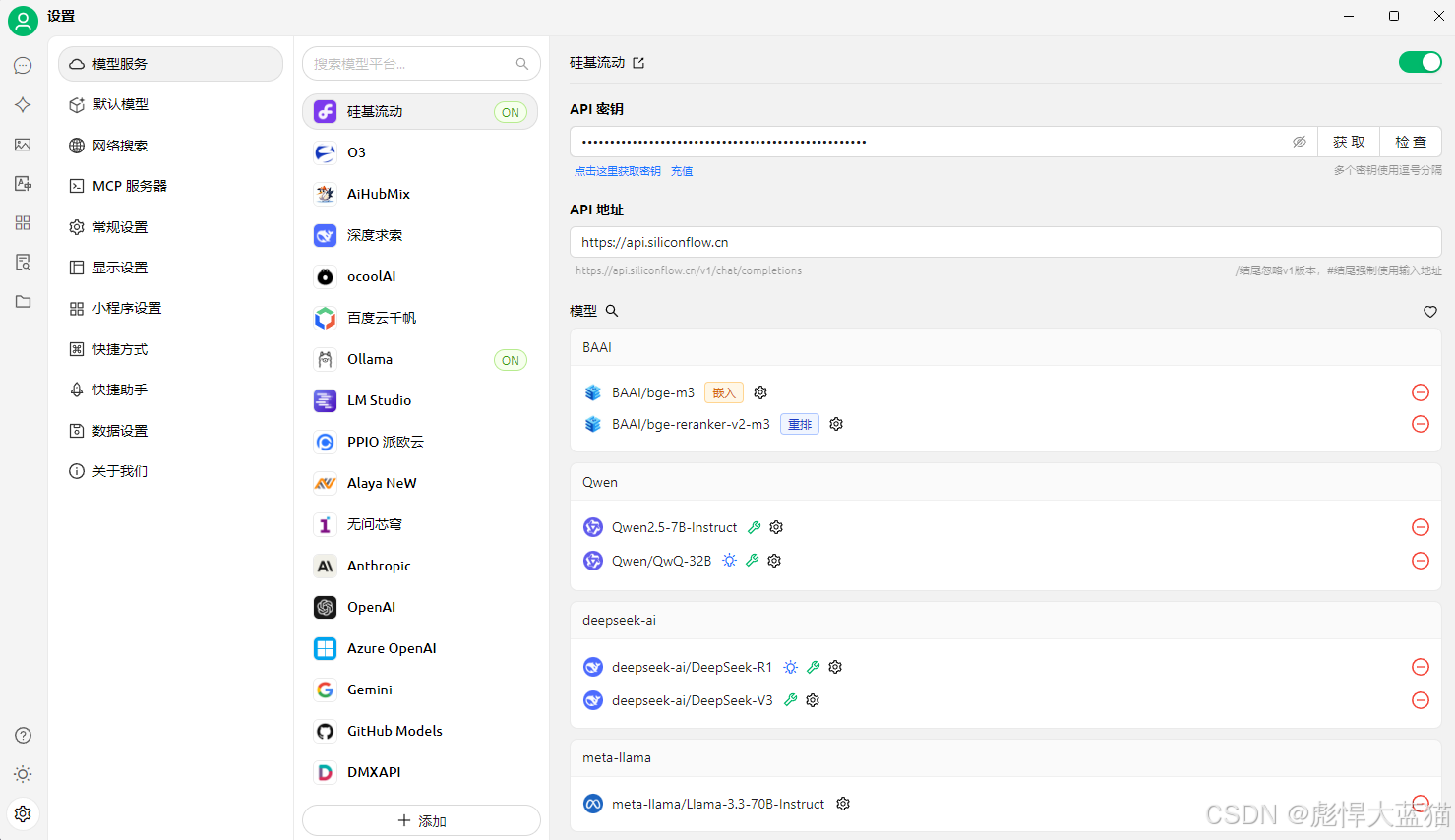This screenshot has width=1455, height=840.
Task: Open settings gear for Qwen2.5-7B-Instruct
Action: coord(776,527)
